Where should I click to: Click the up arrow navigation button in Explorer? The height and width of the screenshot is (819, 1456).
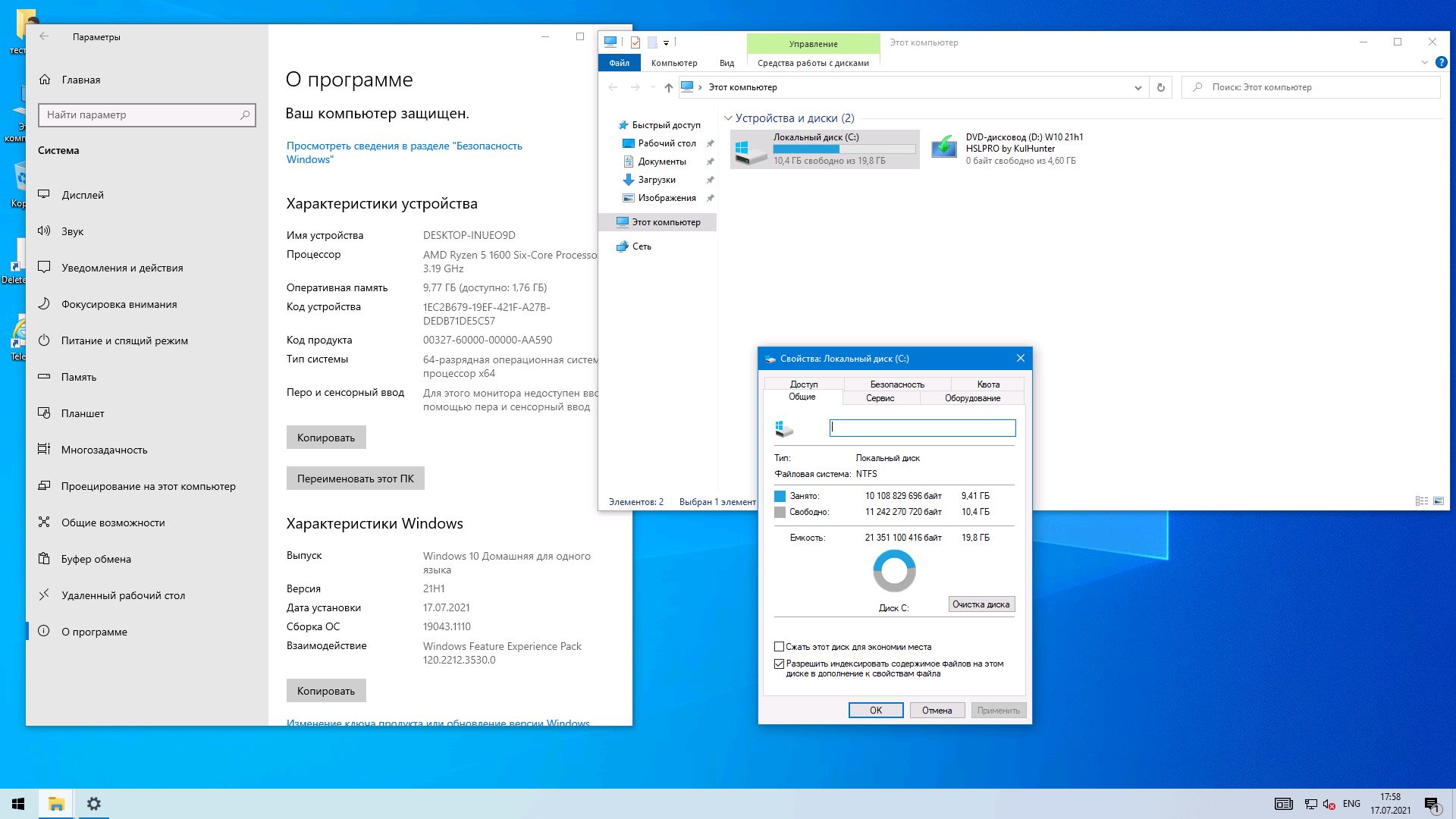668,87
